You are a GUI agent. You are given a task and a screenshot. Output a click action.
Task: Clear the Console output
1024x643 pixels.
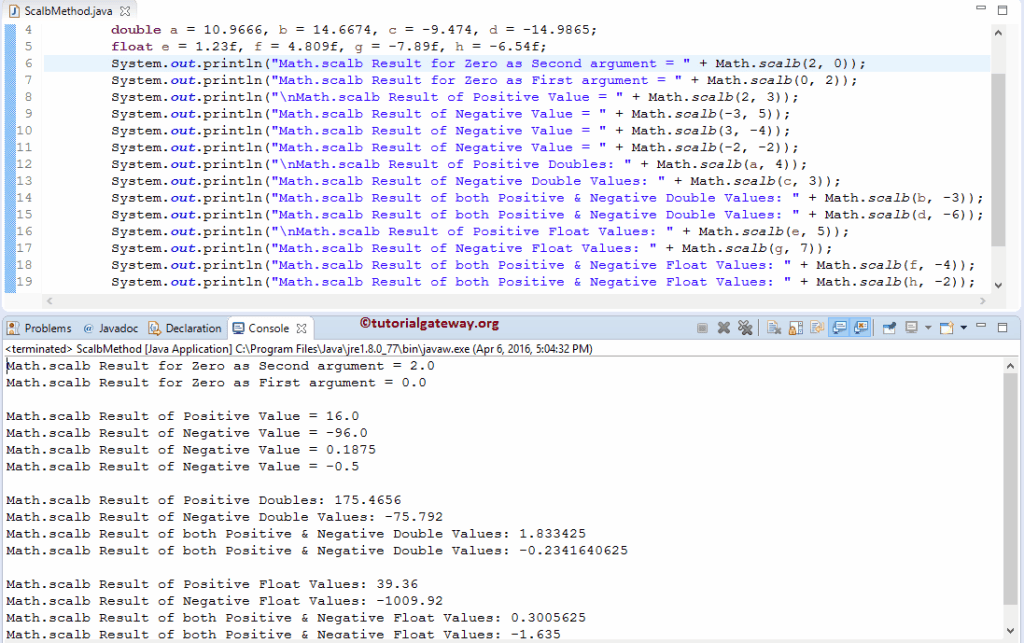(774, 328)
